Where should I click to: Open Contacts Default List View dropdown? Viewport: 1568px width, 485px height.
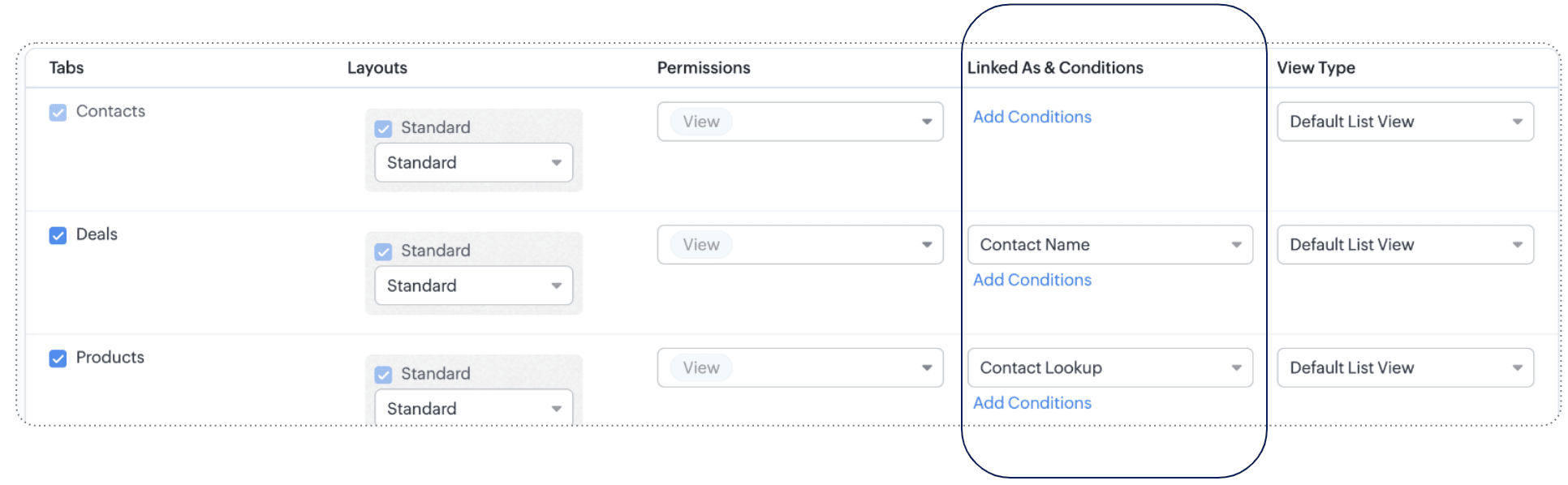[x=1405, y=122]
